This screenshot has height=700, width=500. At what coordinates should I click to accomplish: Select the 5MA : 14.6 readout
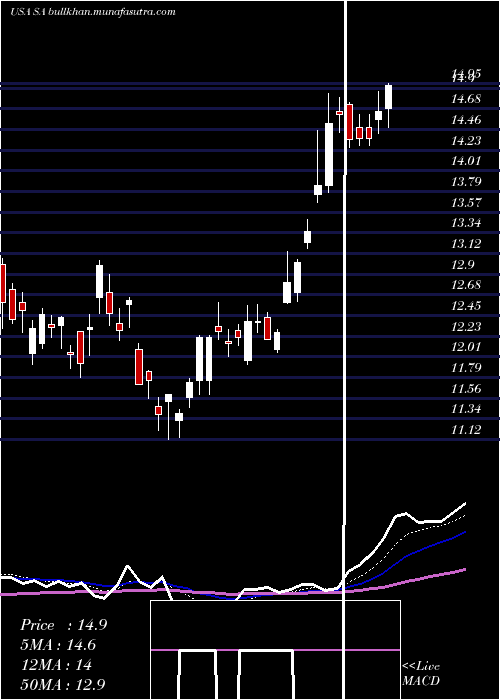click(x=58, y=645)
